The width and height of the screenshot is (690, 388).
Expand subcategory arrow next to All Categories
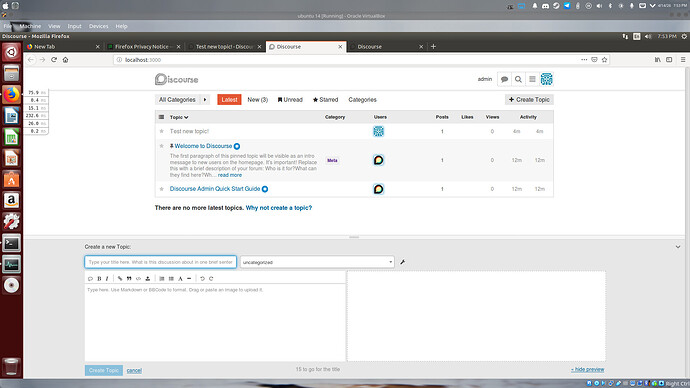[205, 100]
